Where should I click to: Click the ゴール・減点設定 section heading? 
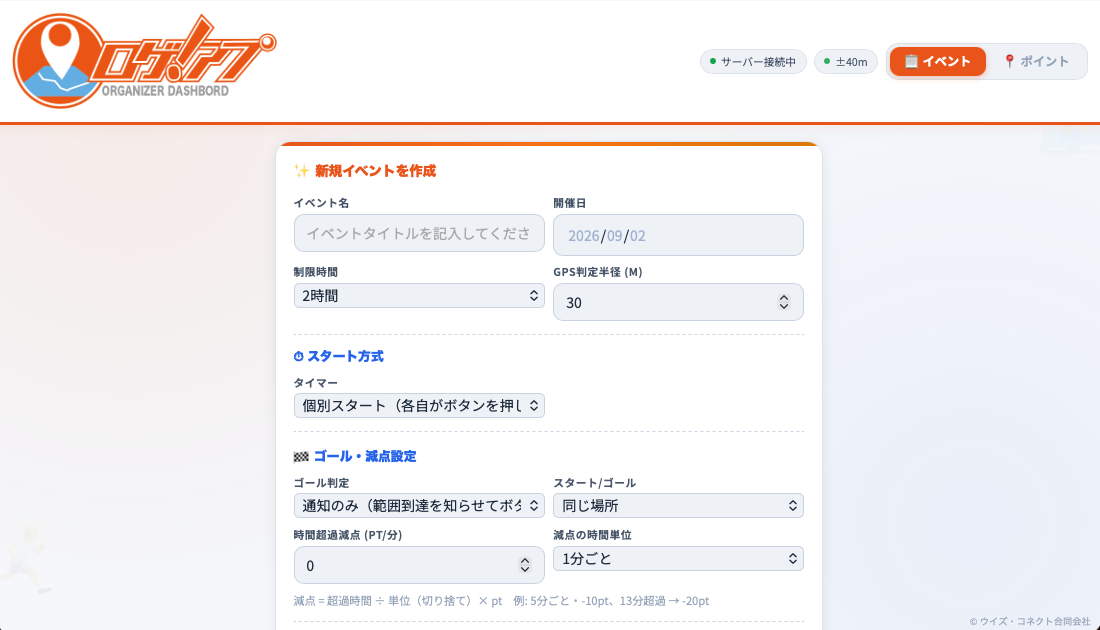tap(365, 457)
